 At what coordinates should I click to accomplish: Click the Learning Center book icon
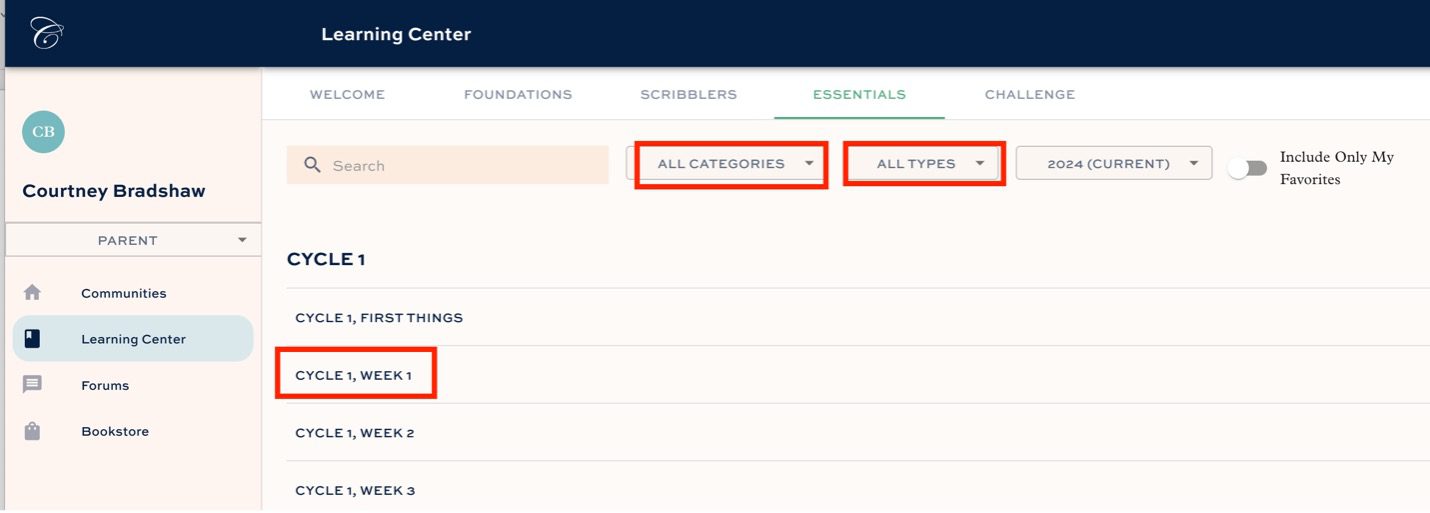(32, 339)
